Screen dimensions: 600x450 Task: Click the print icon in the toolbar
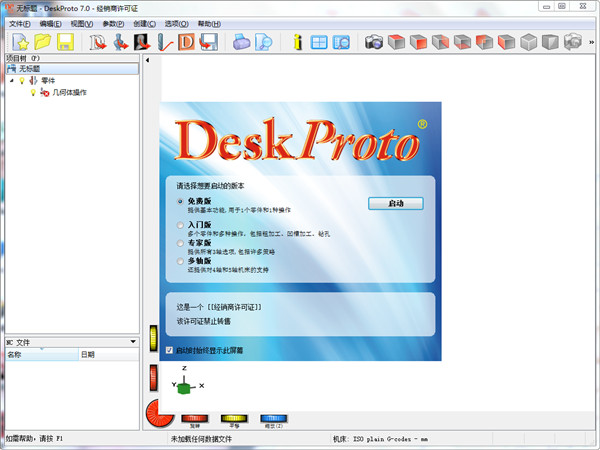click(x=241, y=42)
